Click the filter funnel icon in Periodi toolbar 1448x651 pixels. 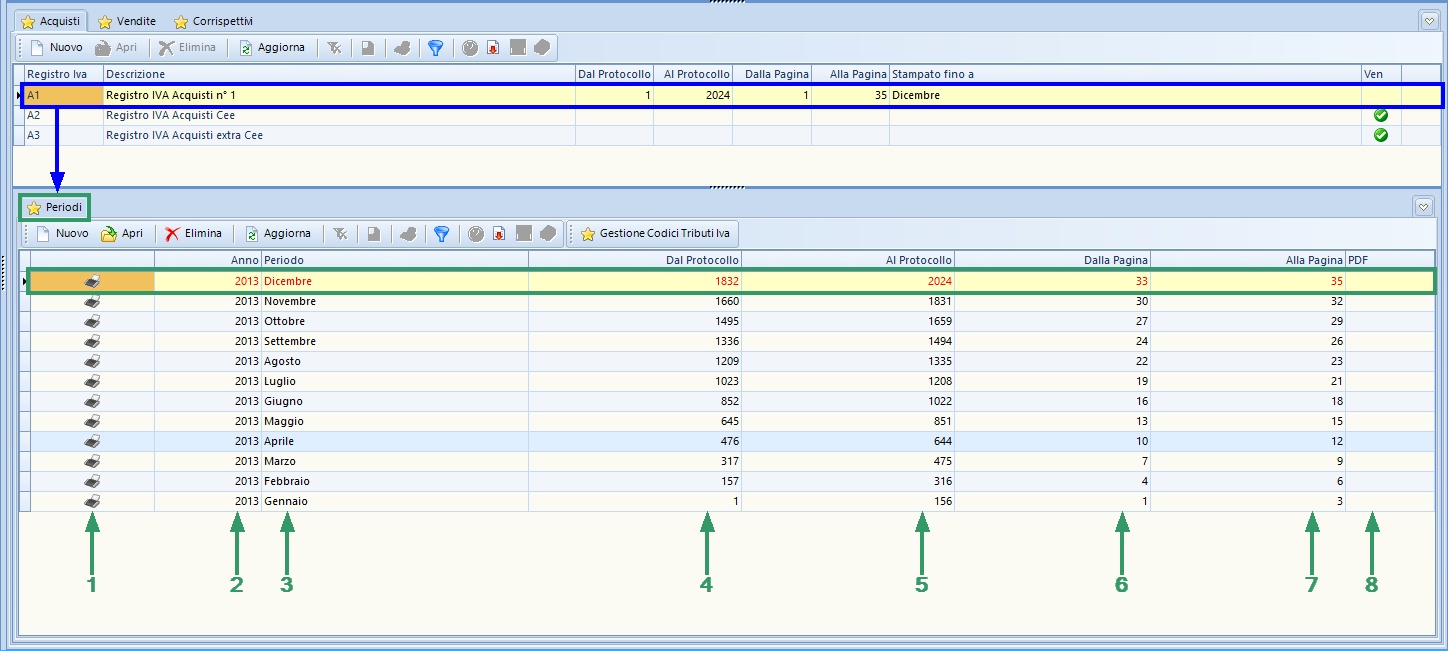click(441, 234)
